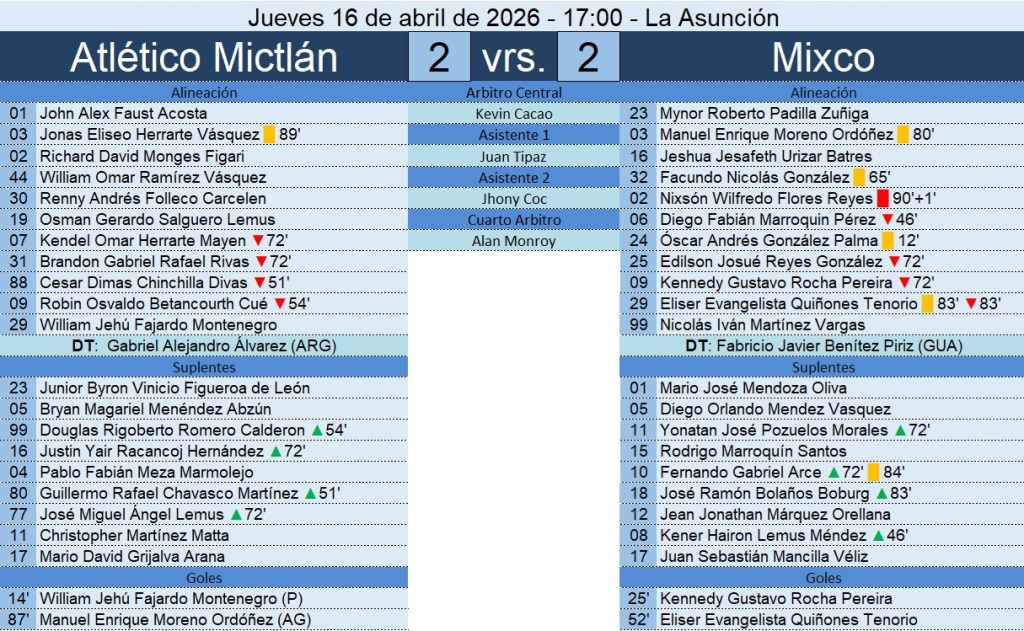The image size is (1024, 631).
Task: Select green arrow beside José Ramón Bolaños Boburg
Action: tap(880, 493)
